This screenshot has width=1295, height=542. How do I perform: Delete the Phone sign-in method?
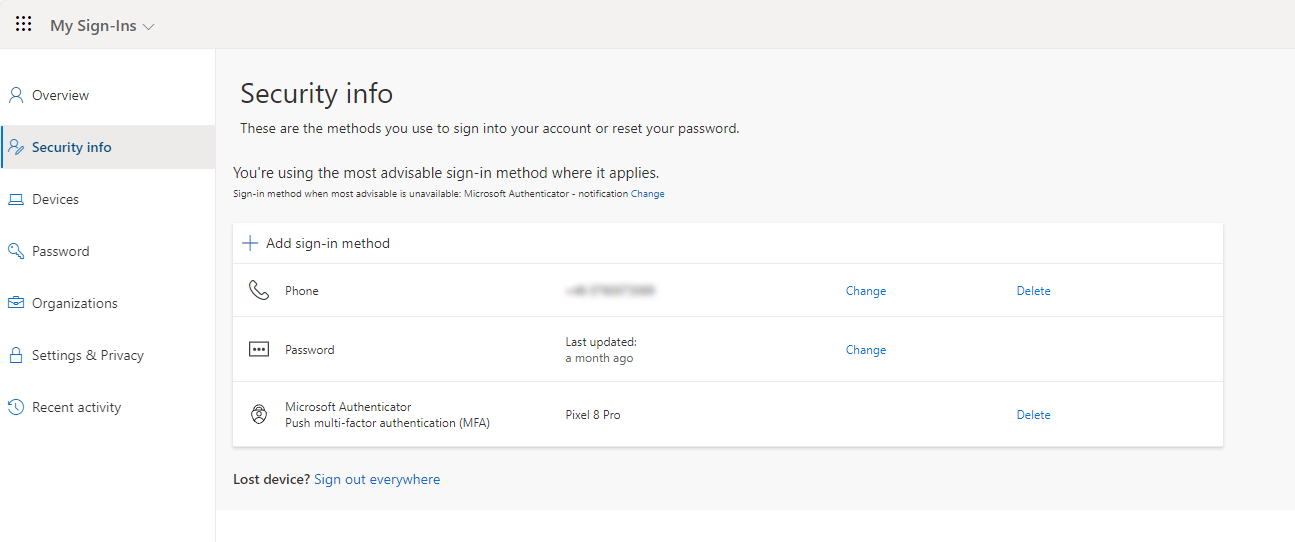[x=1033, y=291]
